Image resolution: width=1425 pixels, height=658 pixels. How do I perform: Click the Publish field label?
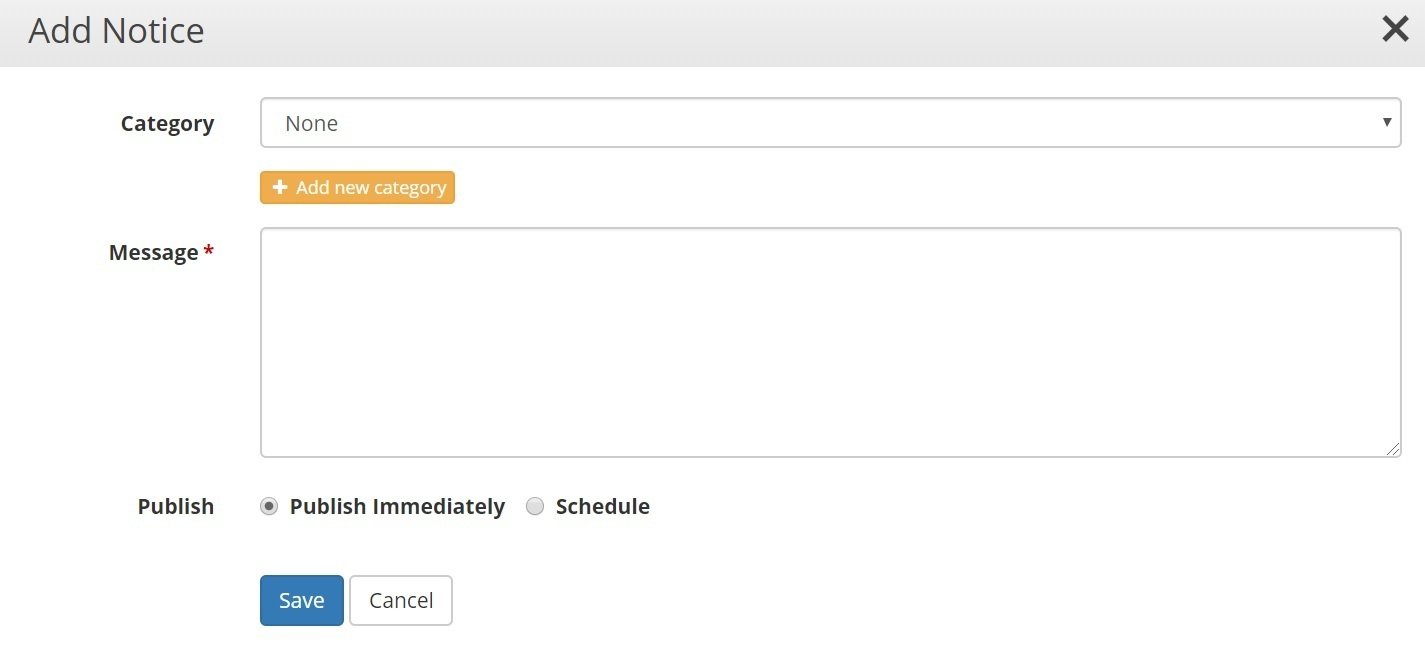[x=176, y=506]
